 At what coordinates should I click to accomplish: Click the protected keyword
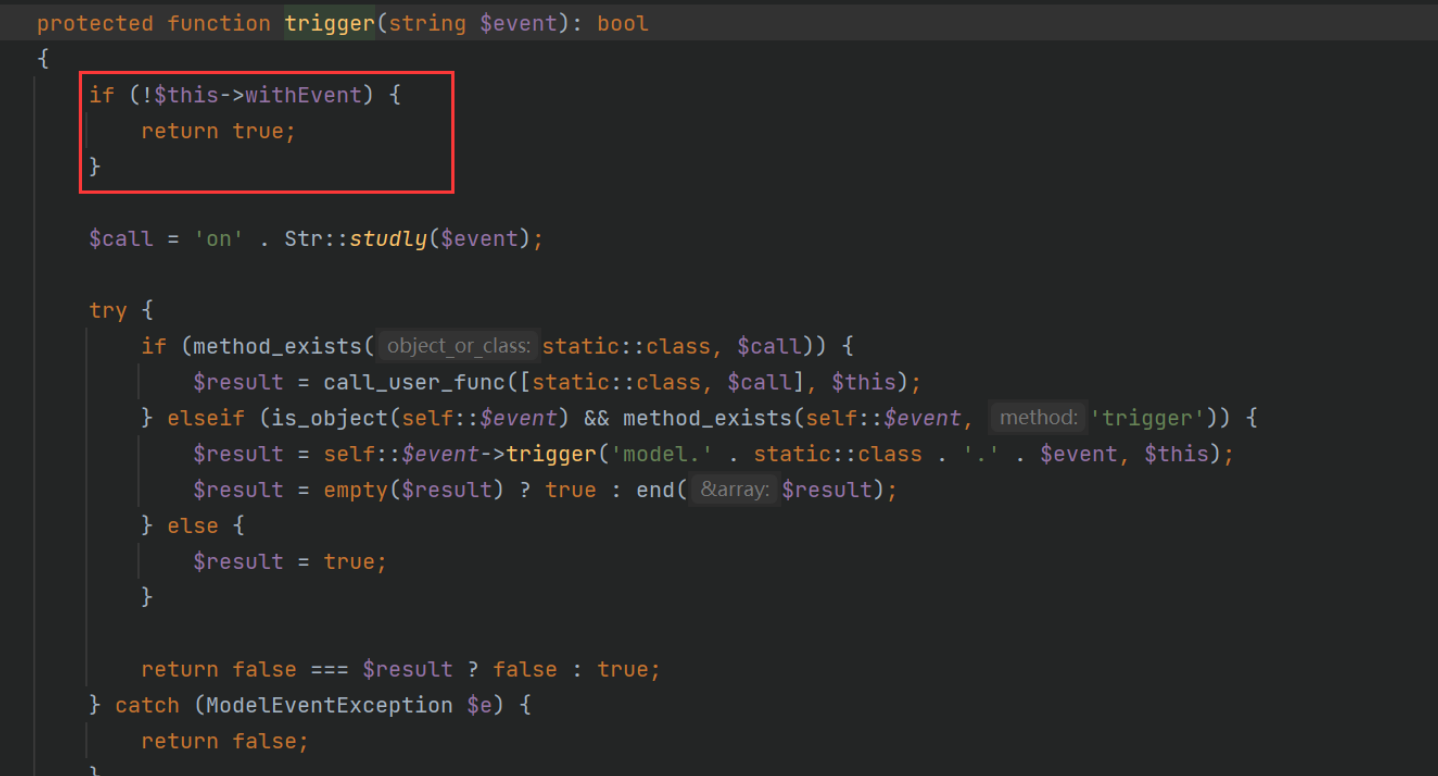click(x=95, y=23)
